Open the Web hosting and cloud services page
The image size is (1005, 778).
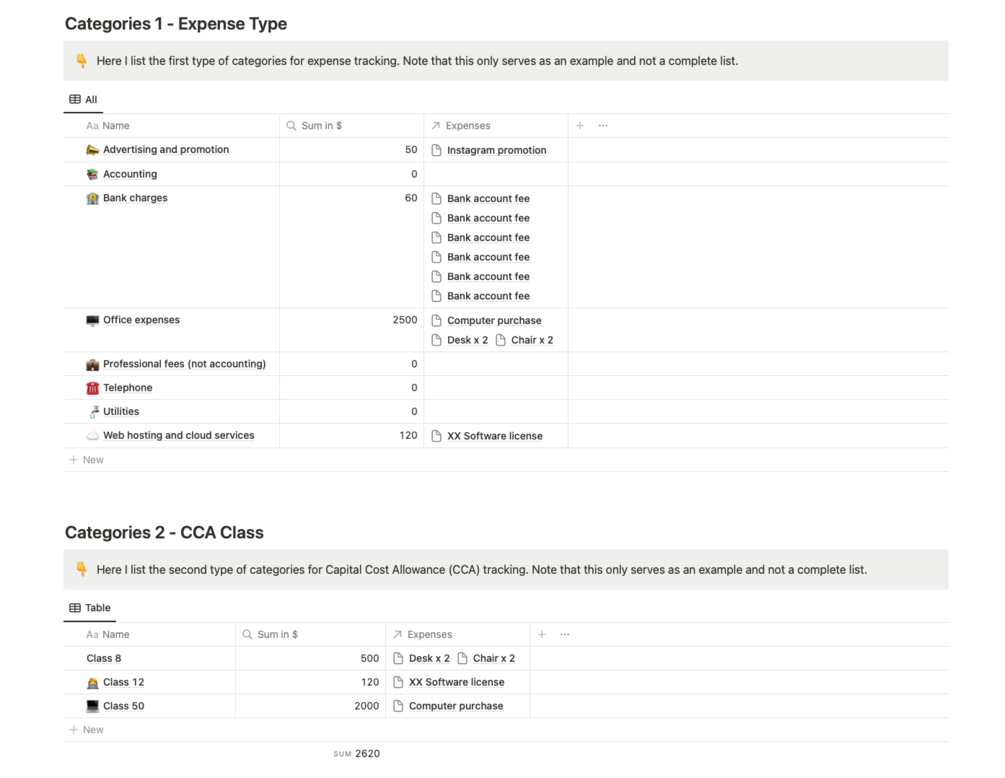point(178,436)
